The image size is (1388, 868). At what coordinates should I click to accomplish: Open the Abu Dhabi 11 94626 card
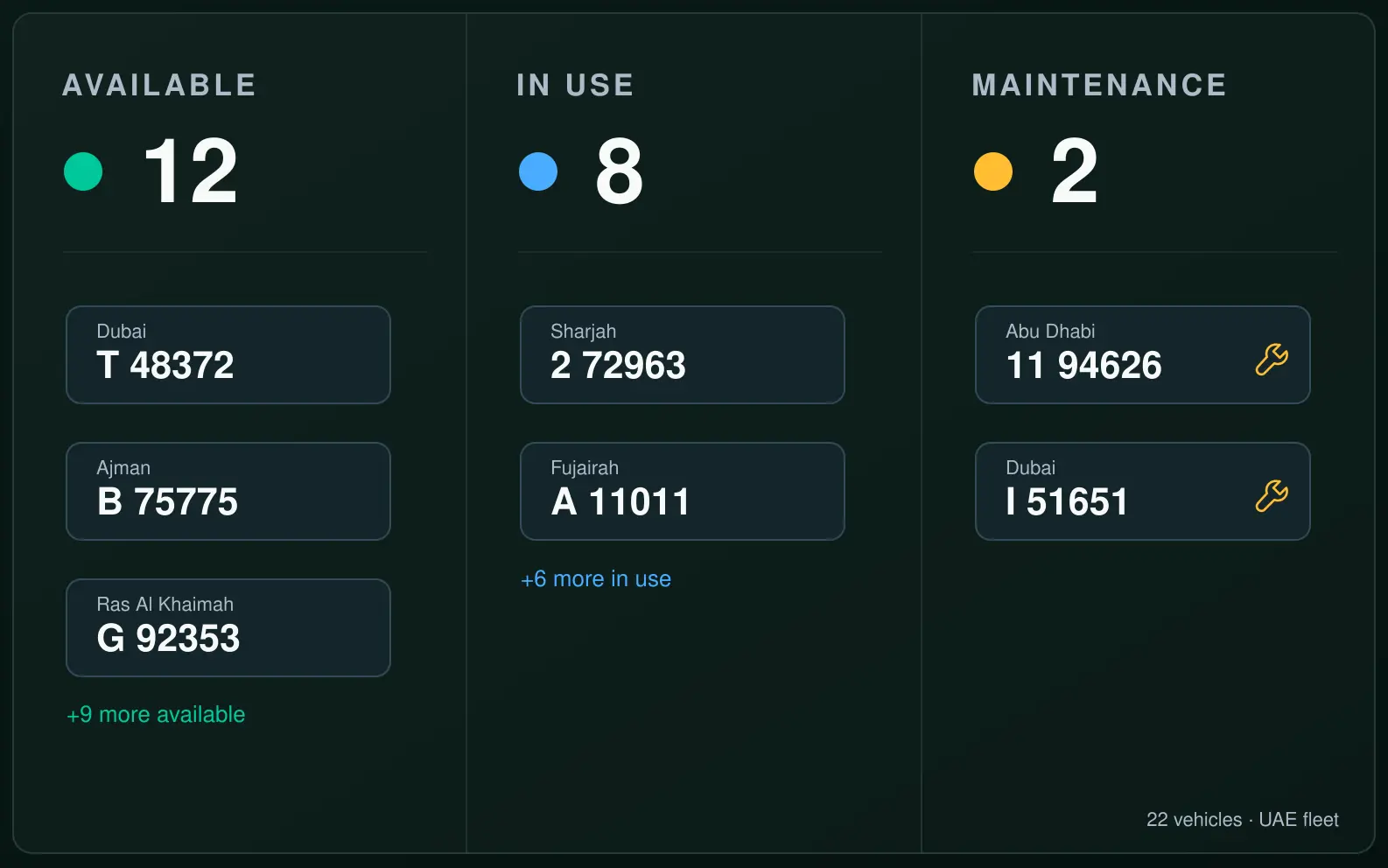coord(1143,354)
